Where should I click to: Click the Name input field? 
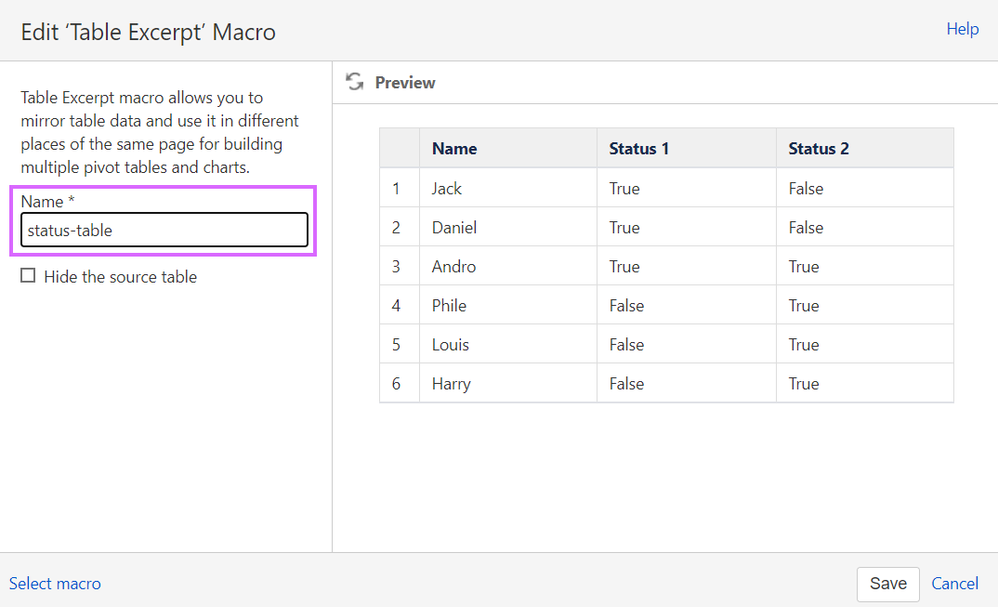[164, 230]
